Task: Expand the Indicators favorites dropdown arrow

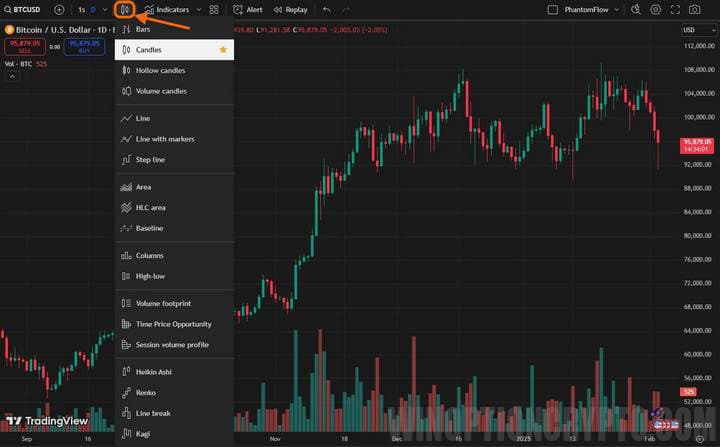Action: click(x=198, y=10)
